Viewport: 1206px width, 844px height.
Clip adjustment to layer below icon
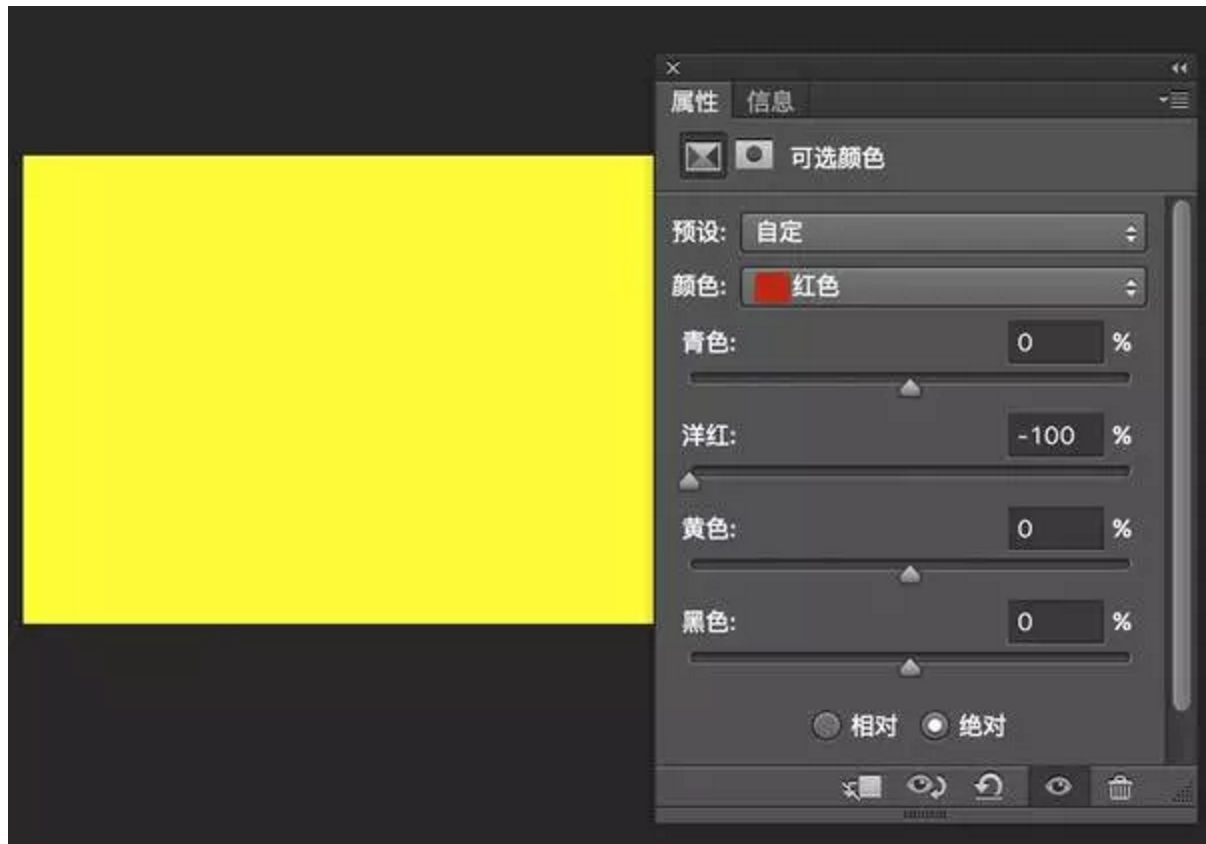pyautogui.click(x=862, y=788)
